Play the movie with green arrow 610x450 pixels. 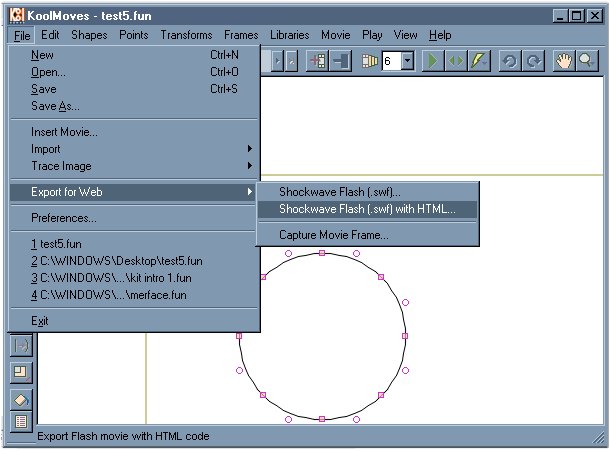(x=433, y=61)
